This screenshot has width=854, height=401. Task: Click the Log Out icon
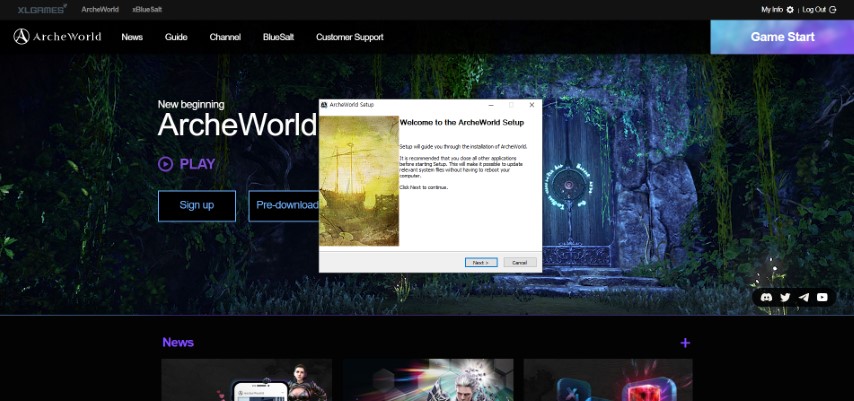pos(832,9)
